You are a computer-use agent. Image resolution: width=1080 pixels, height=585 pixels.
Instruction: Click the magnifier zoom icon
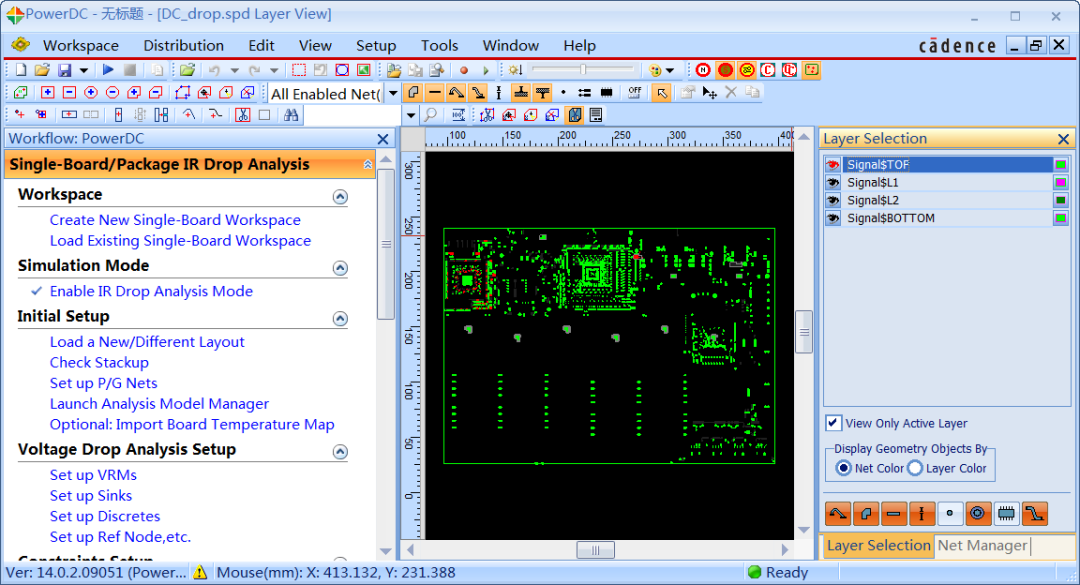[430, 115]
